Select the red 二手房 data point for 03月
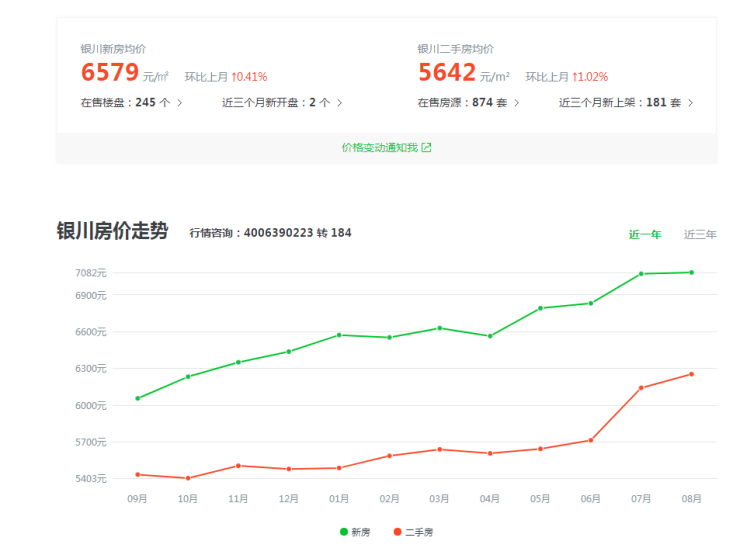Image resolution: width=740 pixels, height=555 pixels. pos(440,449)
